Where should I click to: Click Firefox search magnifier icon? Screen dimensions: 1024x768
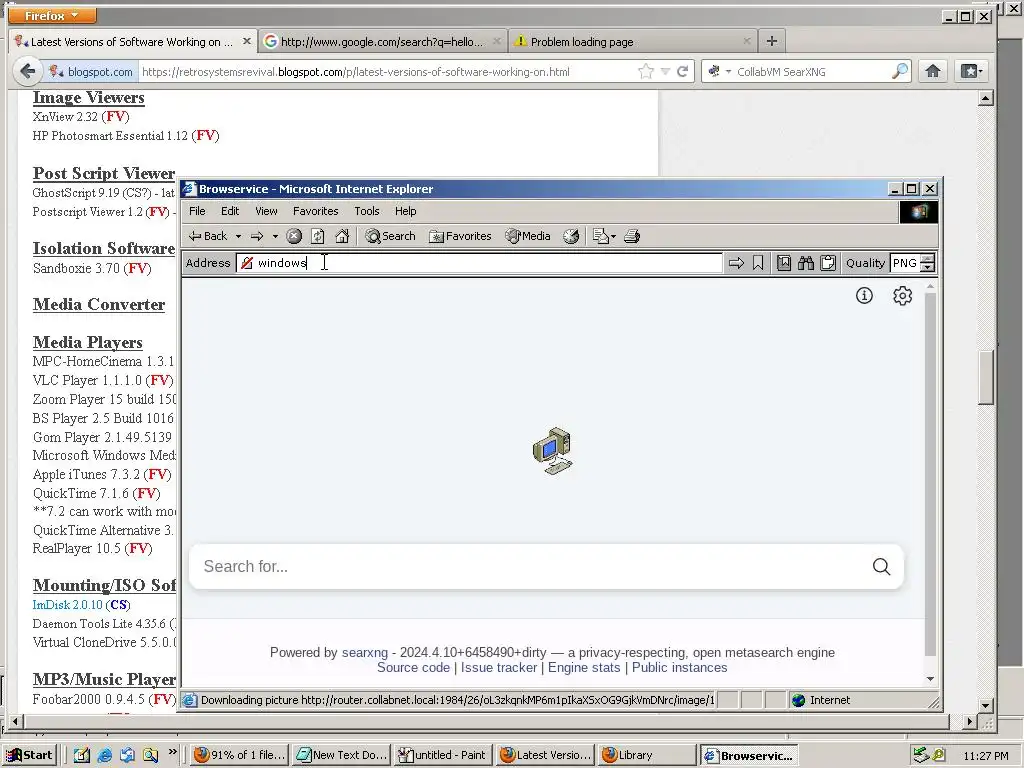click(x=900, y=71)
